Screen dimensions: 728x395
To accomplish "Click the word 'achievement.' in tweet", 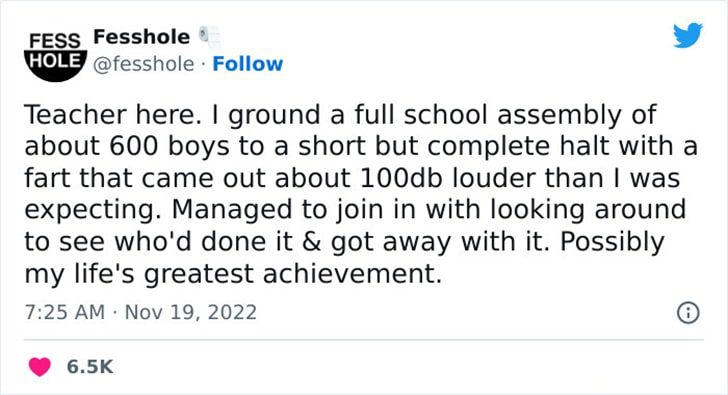I will click(x=352, y=273).
